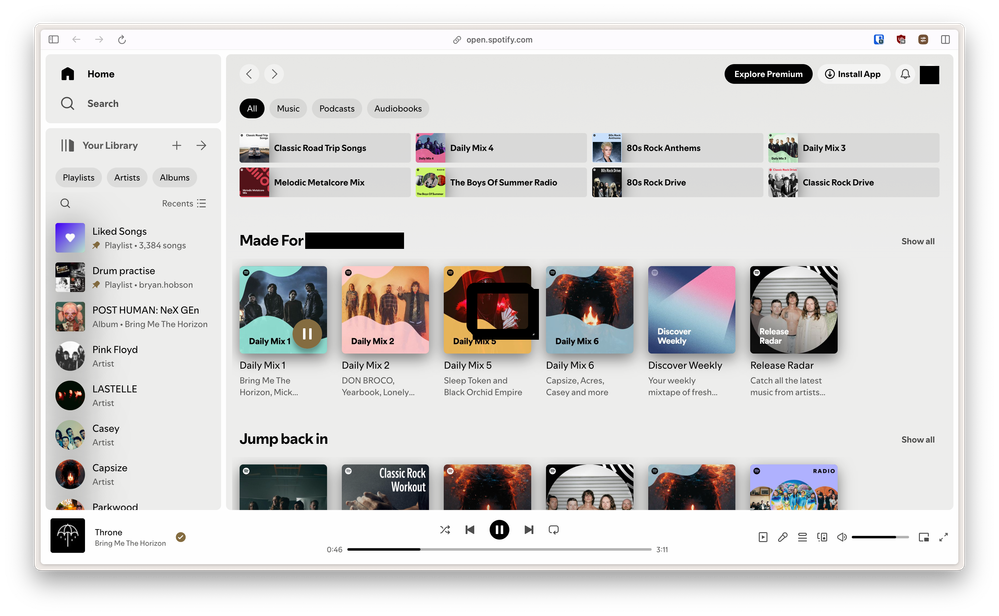
Task: Open the Daily Mix 2 cover
Action: point(385,310)
